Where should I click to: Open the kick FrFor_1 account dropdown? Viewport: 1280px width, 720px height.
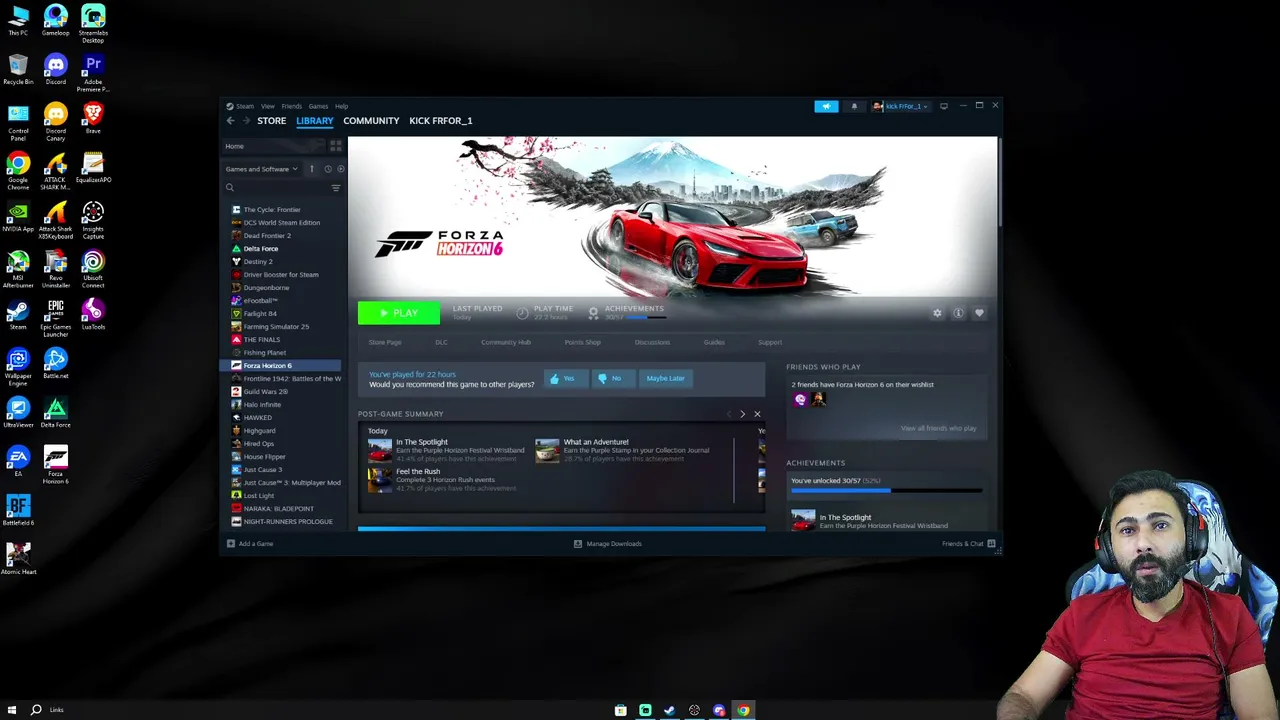901,106
